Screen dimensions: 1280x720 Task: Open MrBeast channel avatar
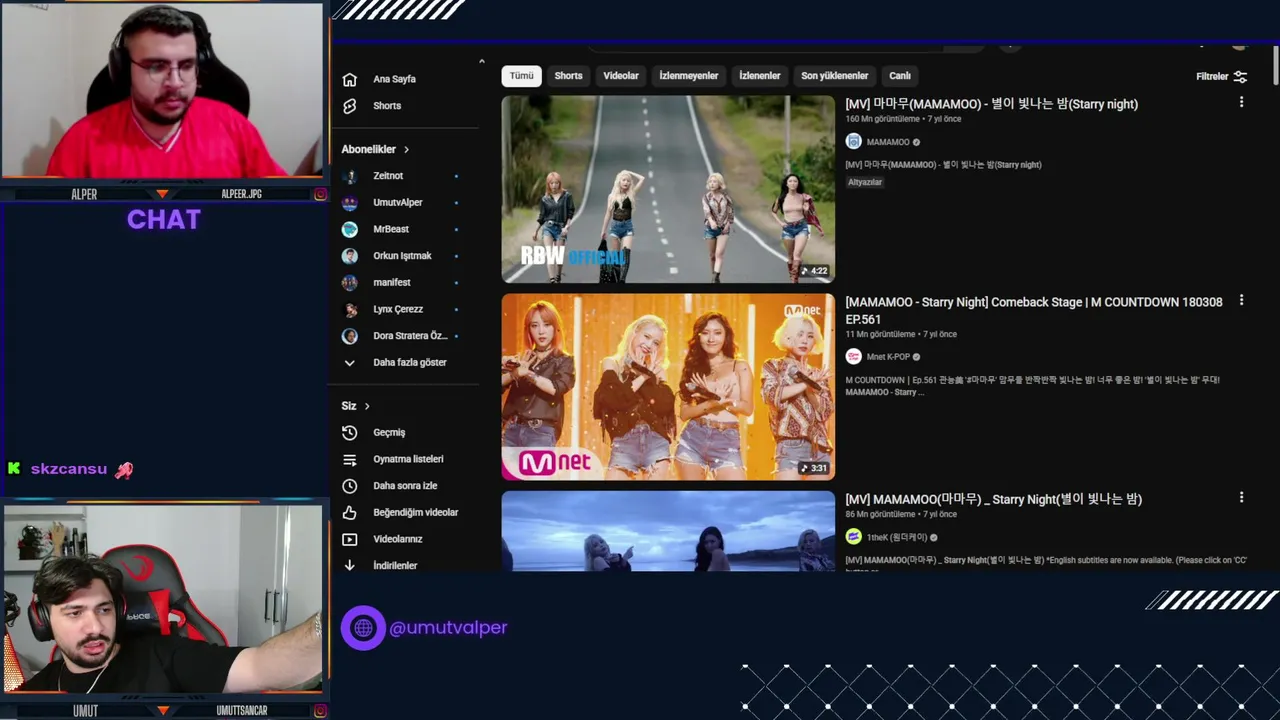pos(349,229)
